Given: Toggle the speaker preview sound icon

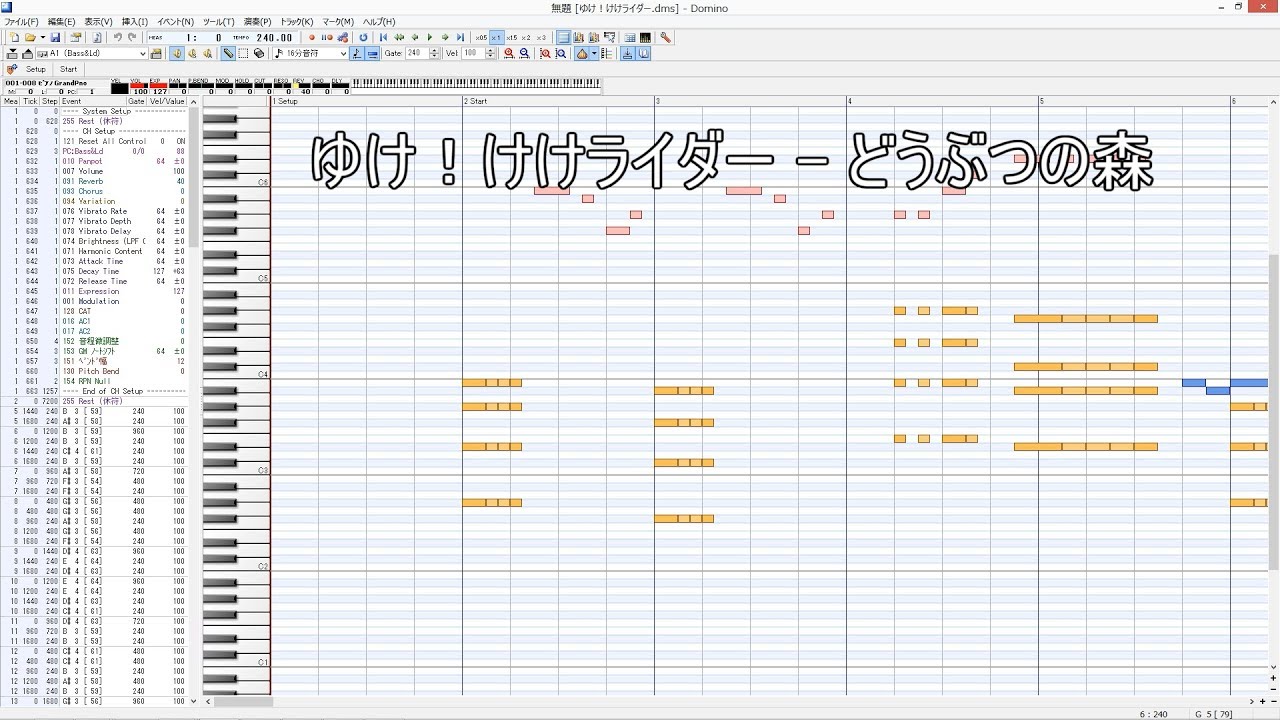Looking at the screenshot, I should [x=176, y=53].
